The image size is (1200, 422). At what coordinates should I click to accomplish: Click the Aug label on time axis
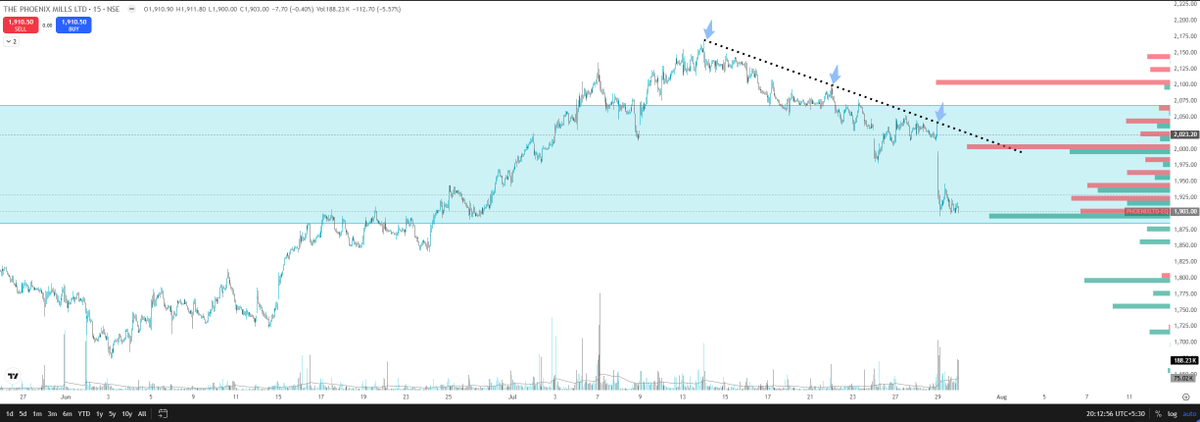click(1001, 397)
